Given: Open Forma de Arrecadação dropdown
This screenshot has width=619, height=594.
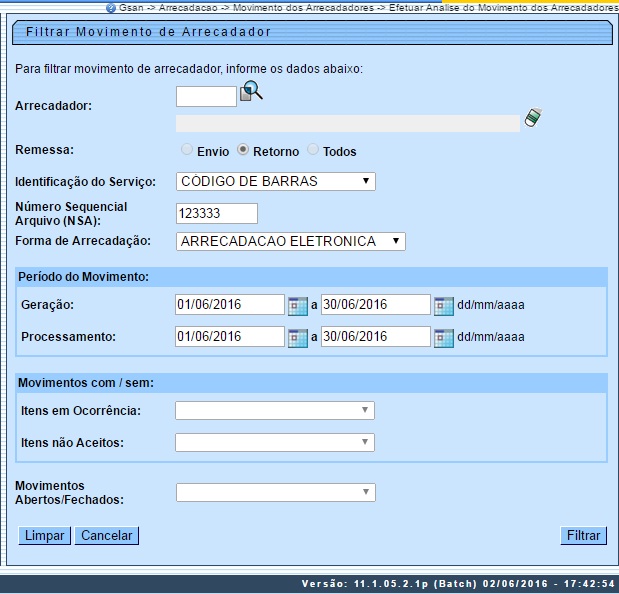Looking at the screenshot, I should click(x=291, y=241).
